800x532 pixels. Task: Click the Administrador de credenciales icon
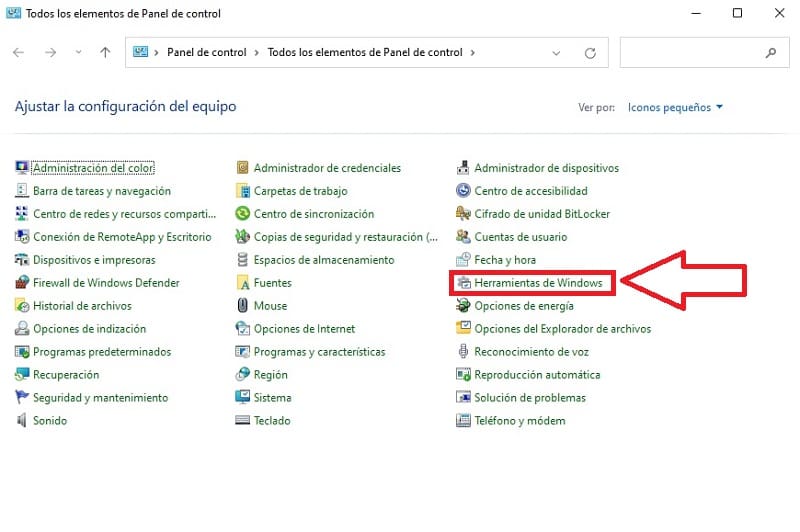pos(242,167)
